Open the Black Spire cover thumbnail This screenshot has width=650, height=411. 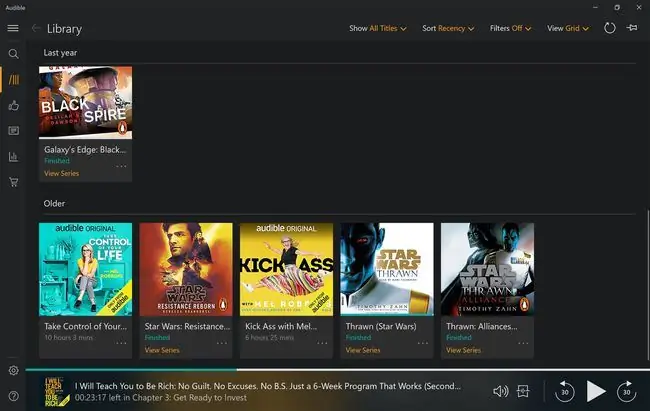click(85, 102)
